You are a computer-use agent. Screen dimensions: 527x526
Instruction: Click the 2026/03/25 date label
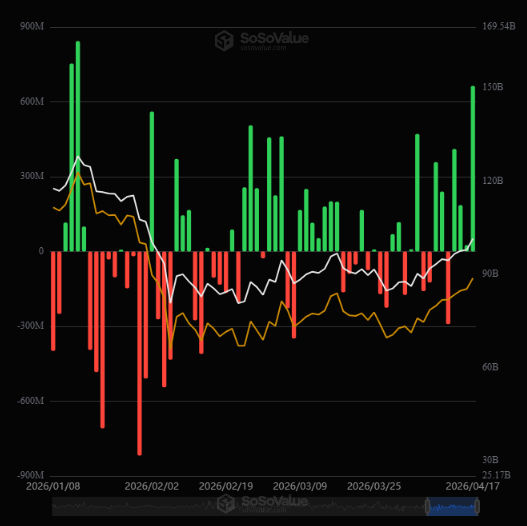click(x=374, y=486)
